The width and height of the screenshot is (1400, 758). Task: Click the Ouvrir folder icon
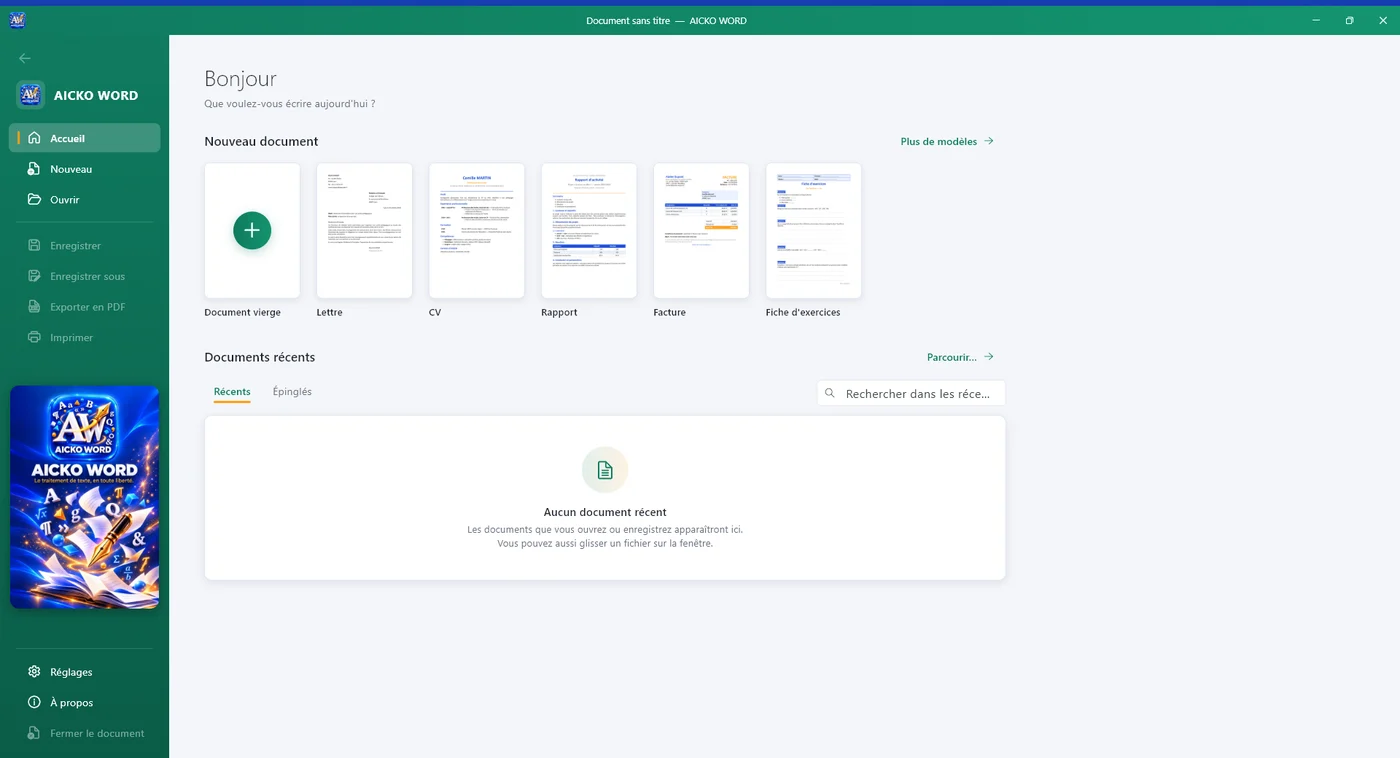point(34,199)
